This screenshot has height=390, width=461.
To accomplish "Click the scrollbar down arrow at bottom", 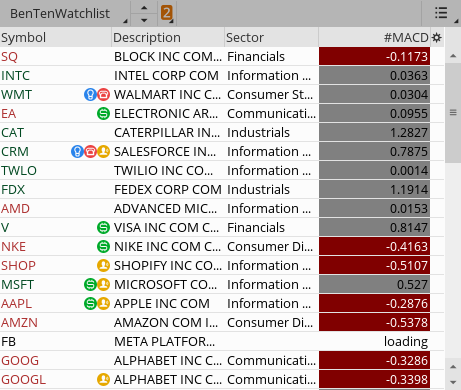I will 453,382.
